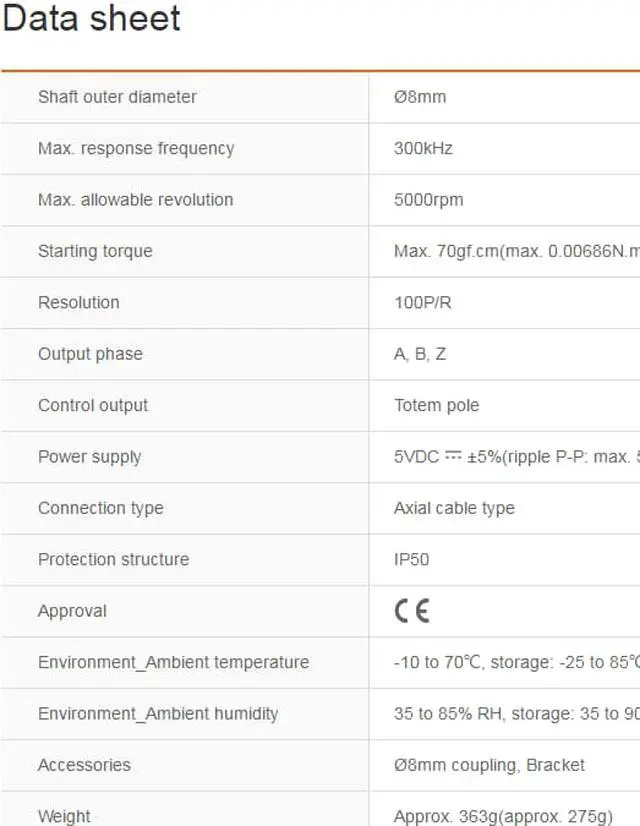This screenshot has width=640, height=826.
Task: Select the Ø8mm shaft value
Action: [x=420, y=97]
